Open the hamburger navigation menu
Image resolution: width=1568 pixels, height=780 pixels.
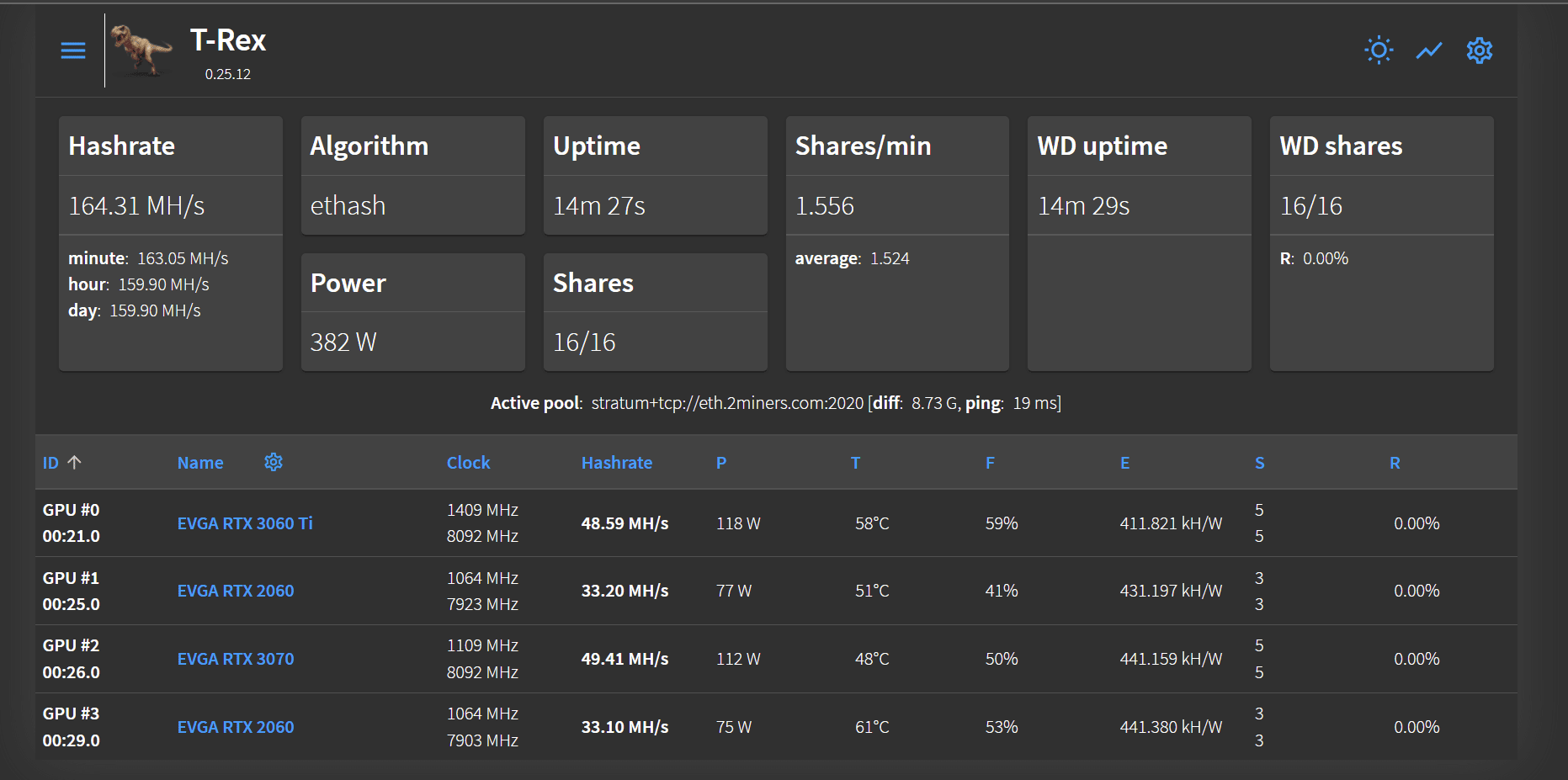click(73, 50)
